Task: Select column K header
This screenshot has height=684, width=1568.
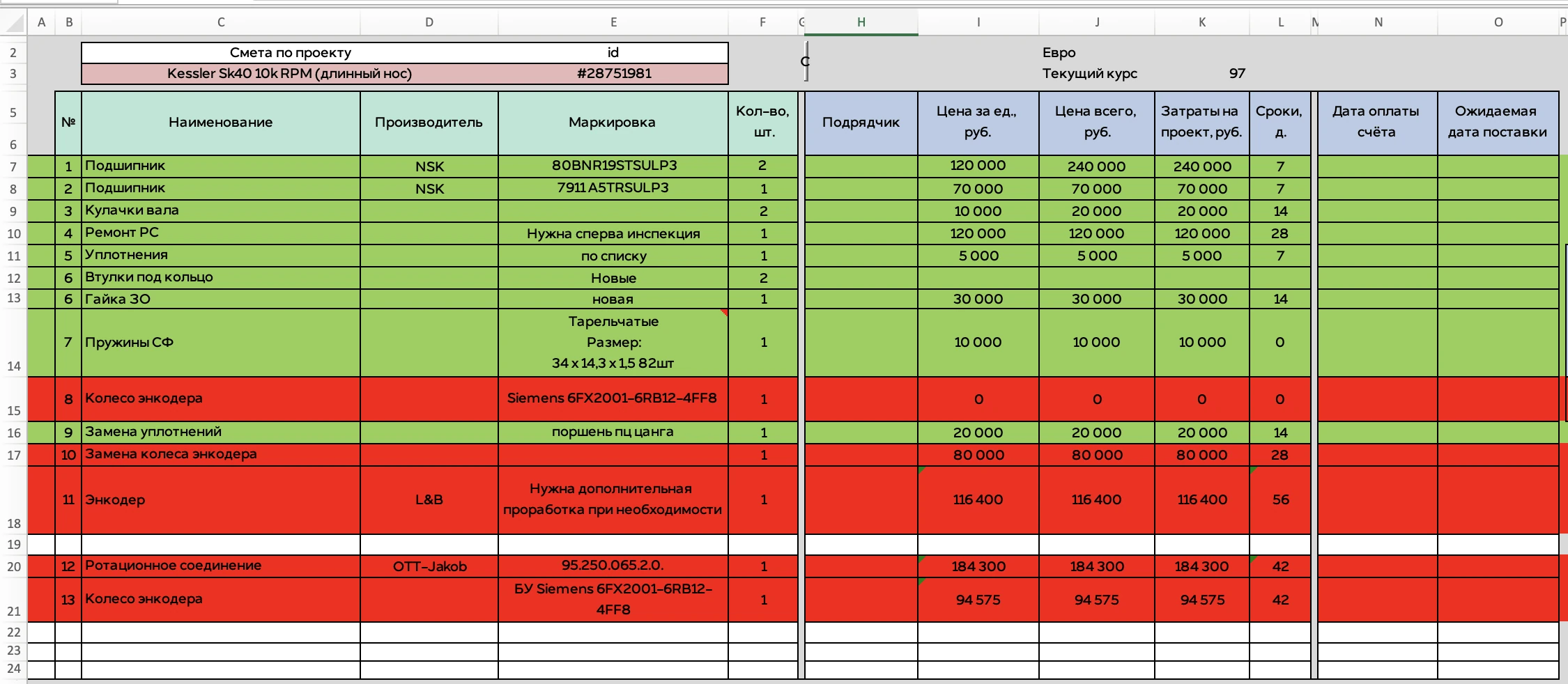Action: click(x=1202, y=22)
